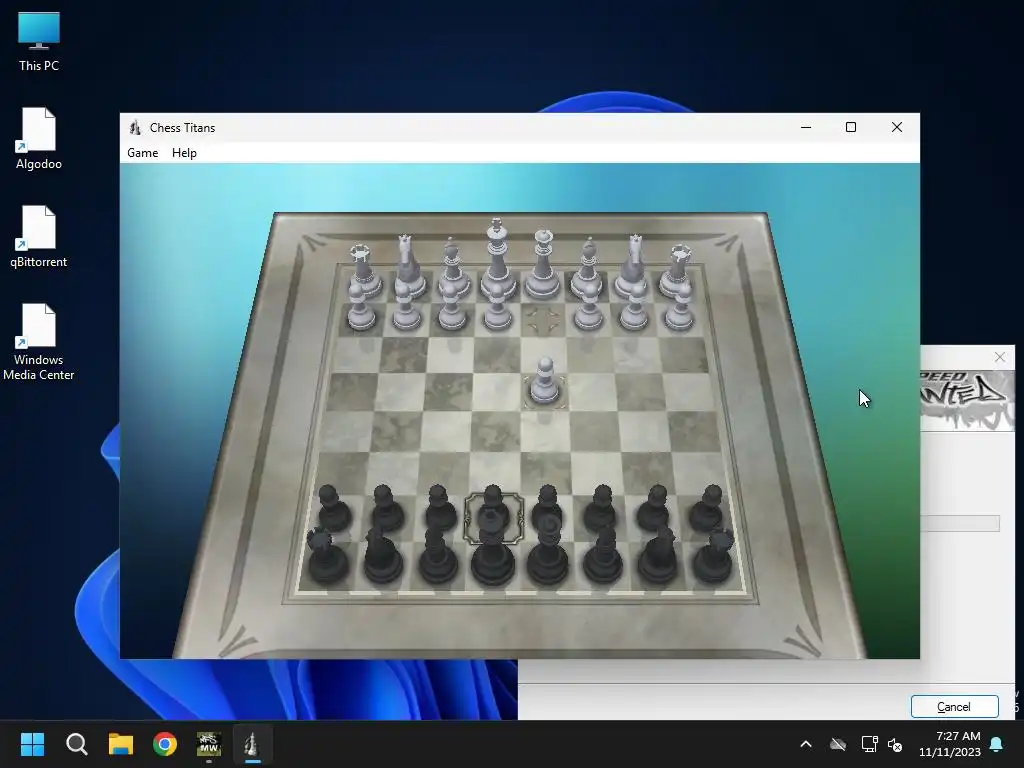The height and width of the screenshot is (768, 1024).
Task: Close the Chess Titans window
Action: pyautogui.click(x=897, y=127)
